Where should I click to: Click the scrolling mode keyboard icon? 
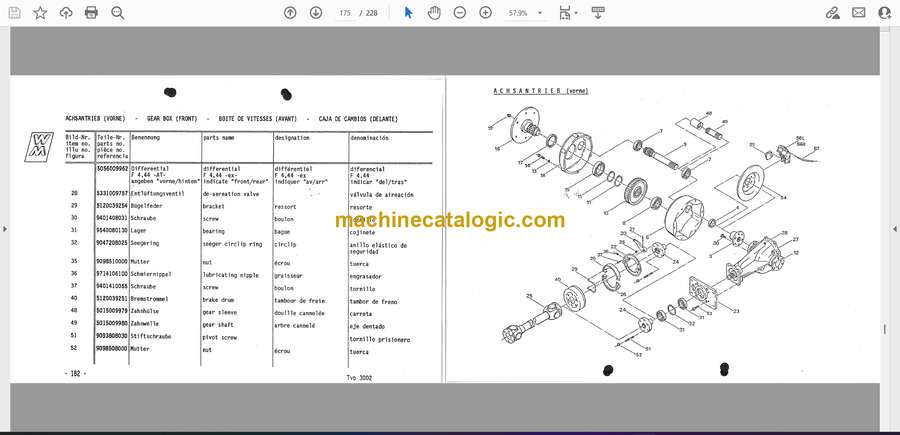coord(598,13)
